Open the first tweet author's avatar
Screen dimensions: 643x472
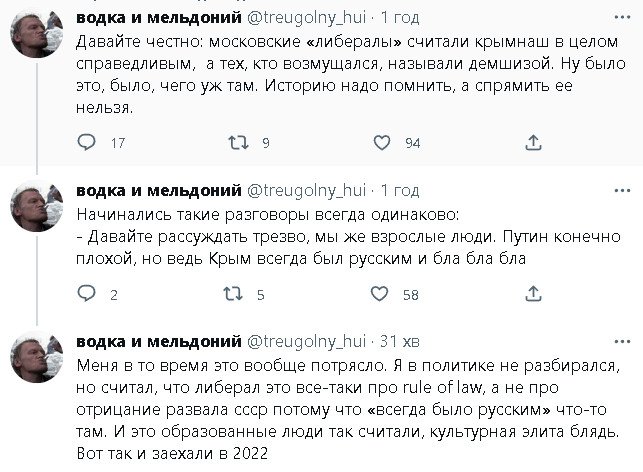37,39
